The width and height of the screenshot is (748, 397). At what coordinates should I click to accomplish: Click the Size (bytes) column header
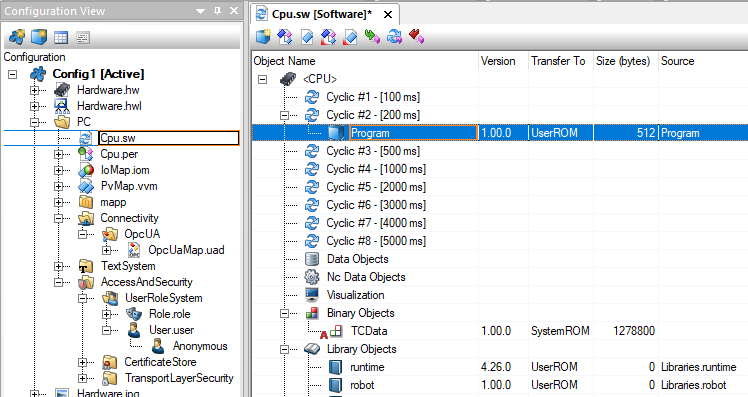[625, 61]
